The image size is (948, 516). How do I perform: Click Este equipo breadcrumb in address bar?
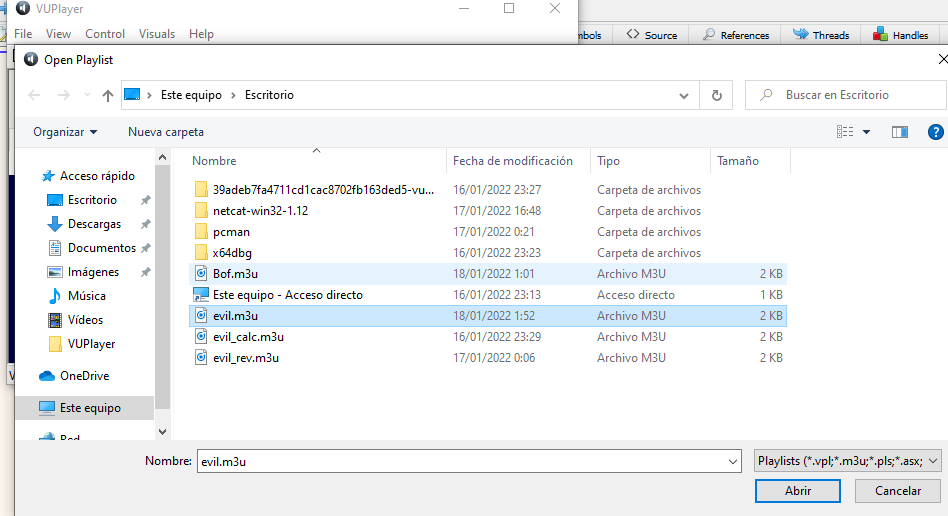click(191, 95)
